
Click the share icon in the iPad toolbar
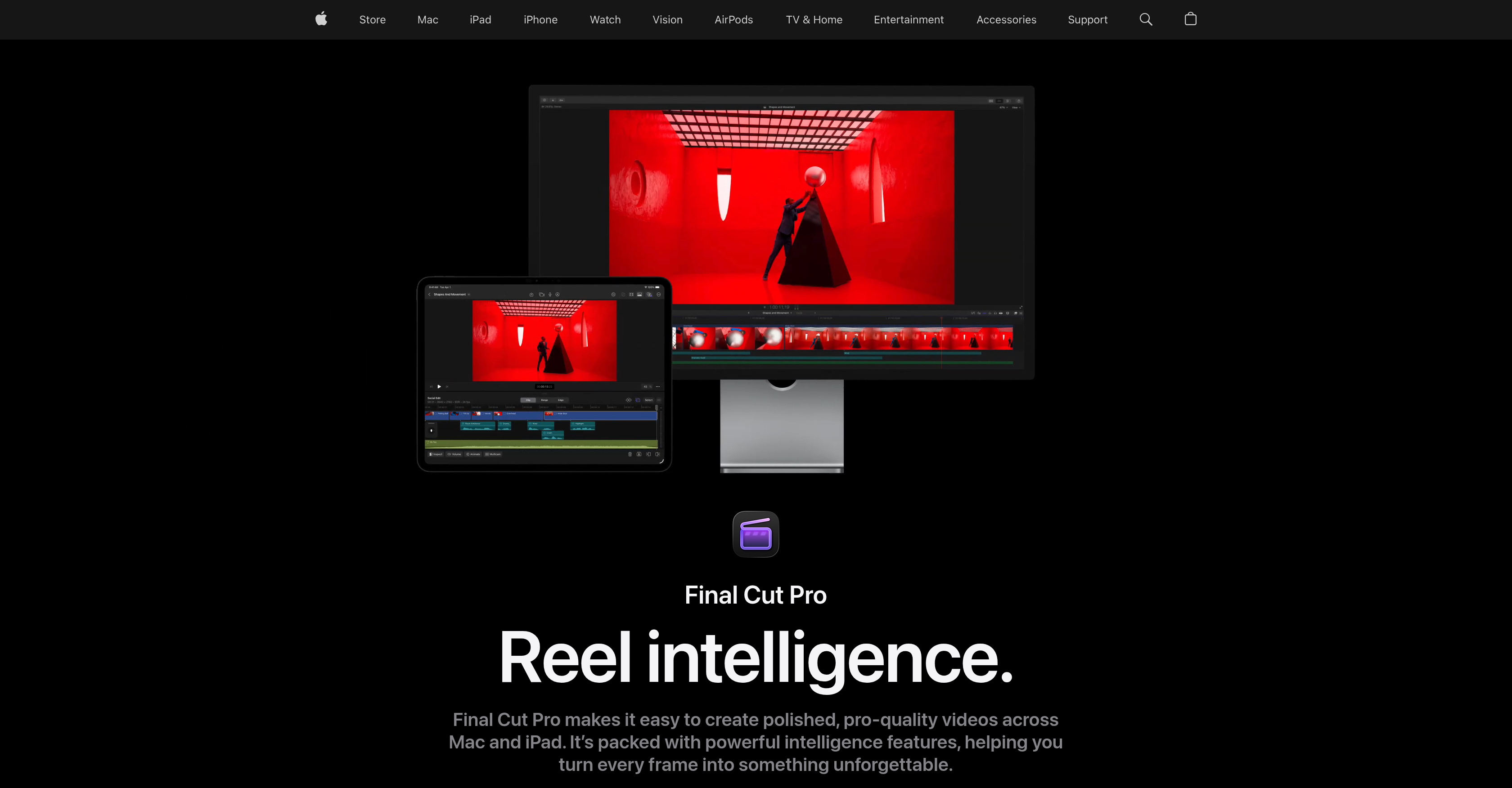tap(532, 295)
